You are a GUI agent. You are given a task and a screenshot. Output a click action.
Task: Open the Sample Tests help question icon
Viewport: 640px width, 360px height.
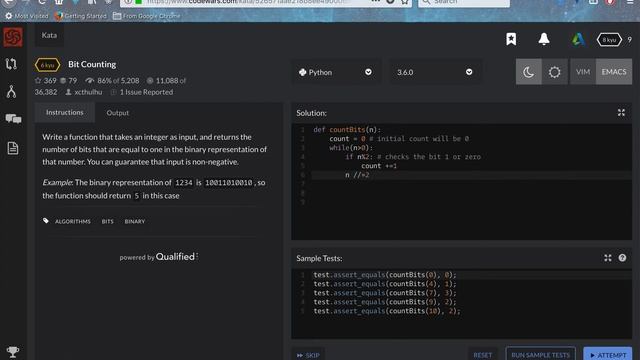coord(622,258)
